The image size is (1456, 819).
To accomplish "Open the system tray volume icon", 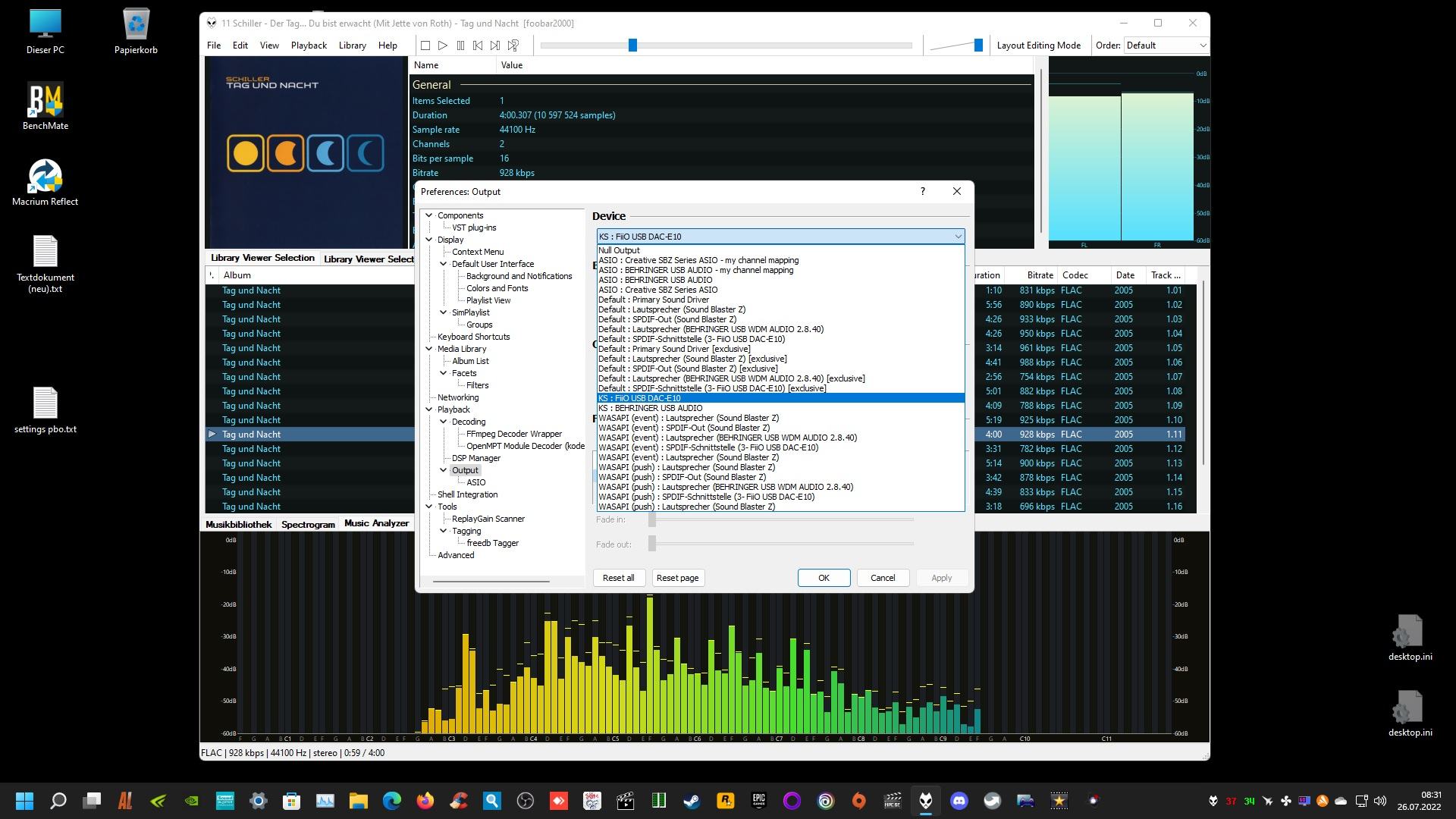I will click(1380, 800).
